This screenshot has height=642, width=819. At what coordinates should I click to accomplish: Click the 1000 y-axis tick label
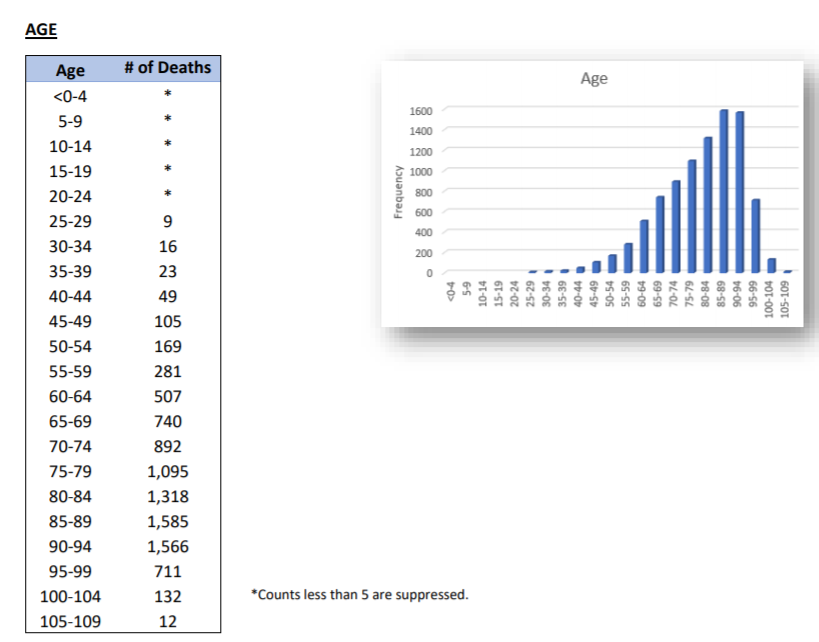421,172
